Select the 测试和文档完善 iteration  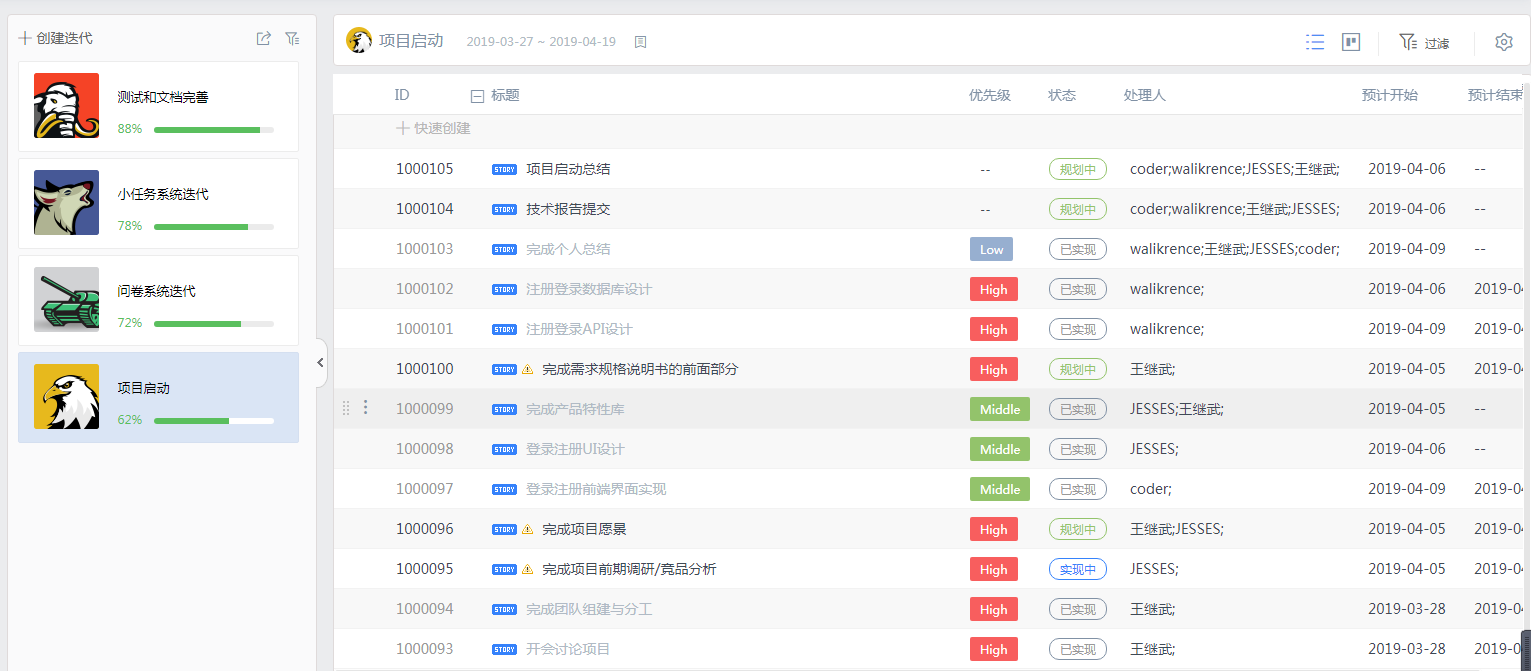pos(158,106)
